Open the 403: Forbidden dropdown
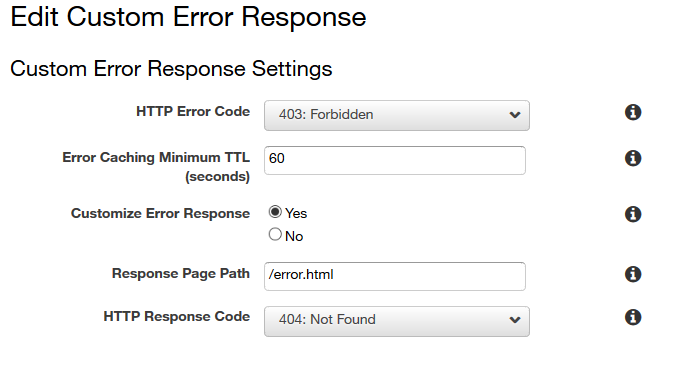 coord(397,115)
